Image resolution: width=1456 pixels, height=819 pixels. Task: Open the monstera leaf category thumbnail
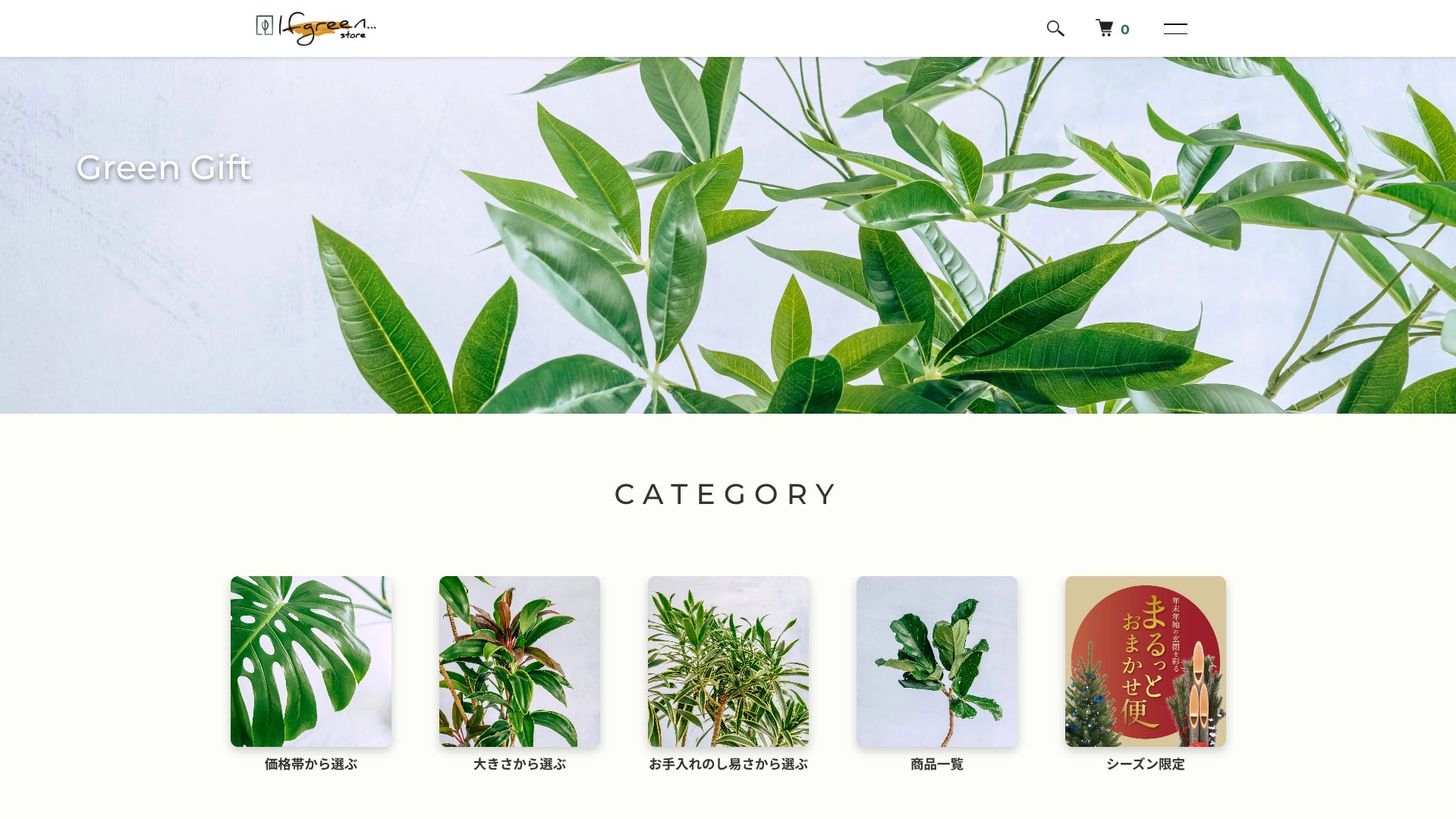point(311,661)
